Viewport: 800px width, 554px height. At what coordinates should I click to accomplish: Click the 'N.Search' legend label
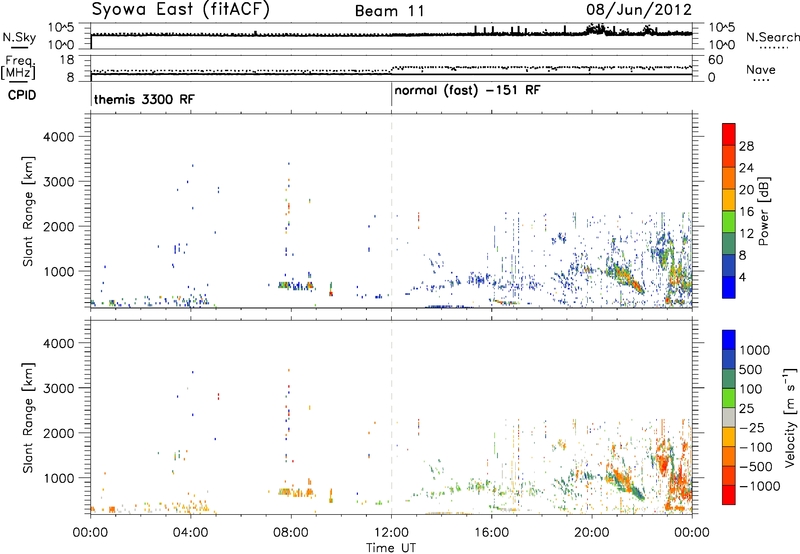tap(772, 37)
